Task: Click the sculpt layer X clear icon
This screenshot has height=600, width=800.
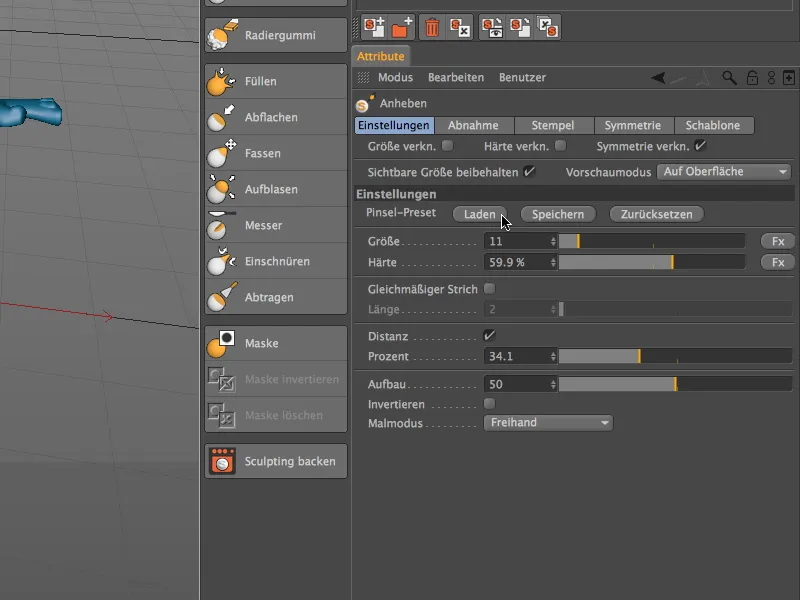Action: click(x=460, y=27)
